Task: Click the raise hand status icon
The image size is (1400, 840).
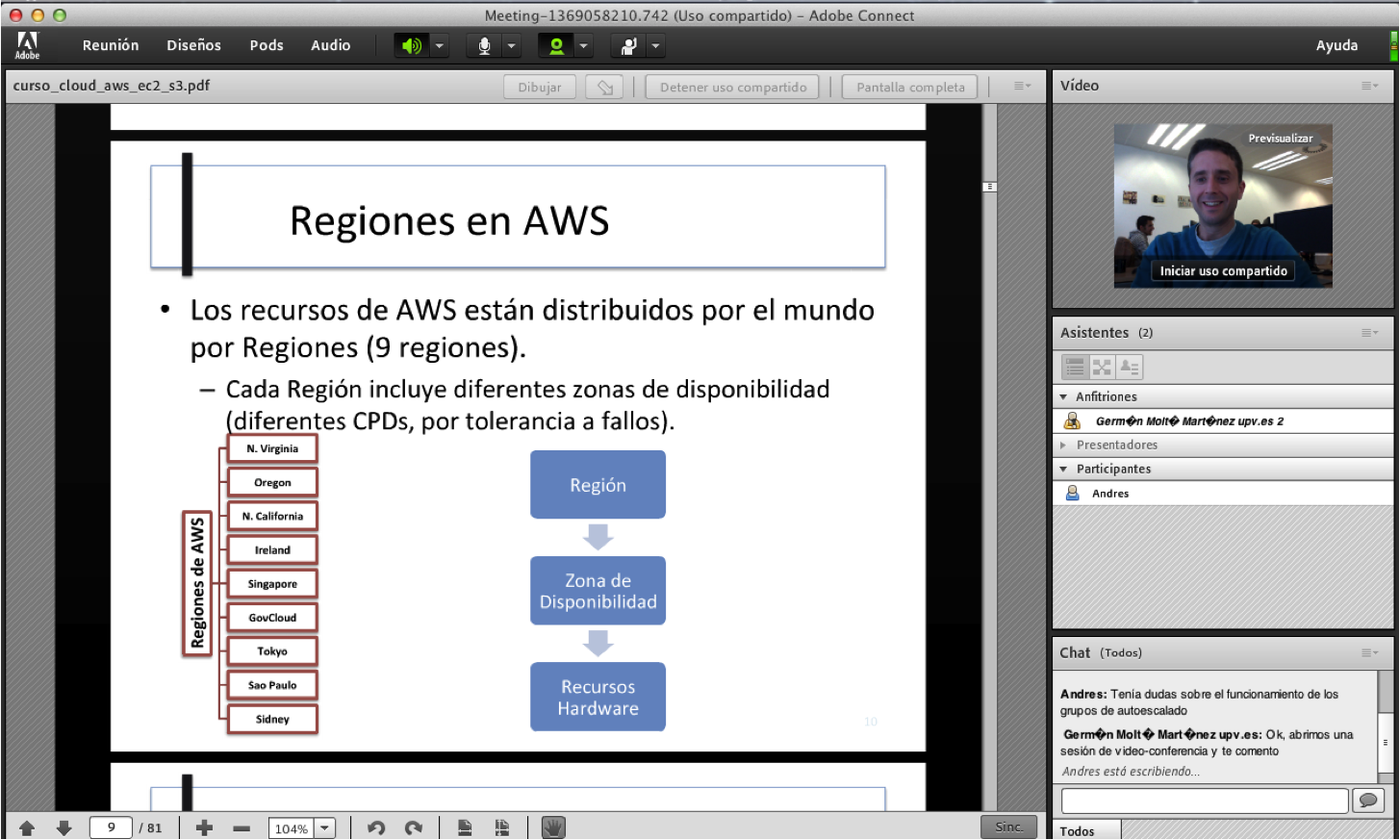Action: pyautogui.click(x=628, y=45)
